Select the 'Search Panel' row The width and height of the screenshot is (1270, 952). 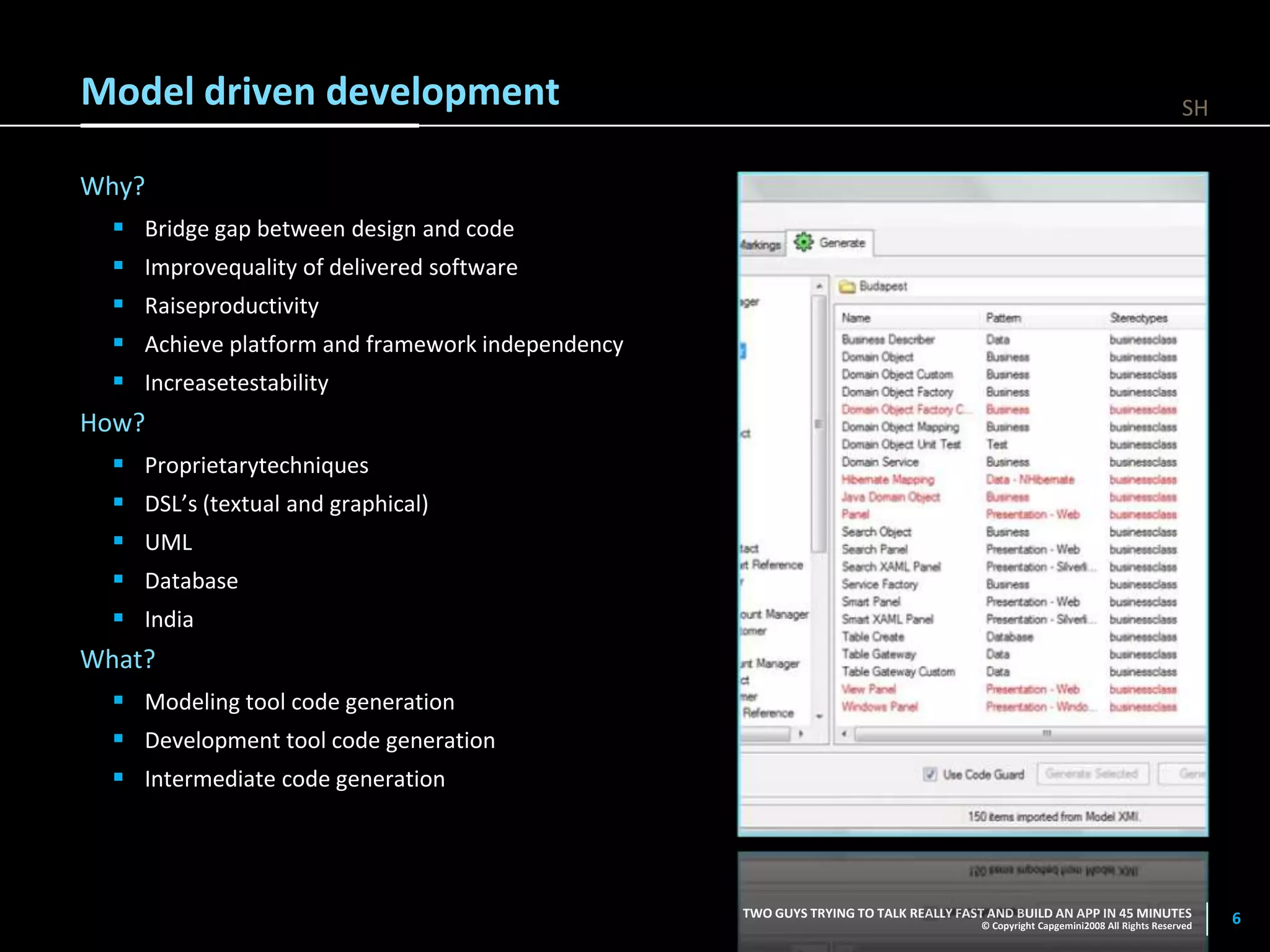(1009, 549)
